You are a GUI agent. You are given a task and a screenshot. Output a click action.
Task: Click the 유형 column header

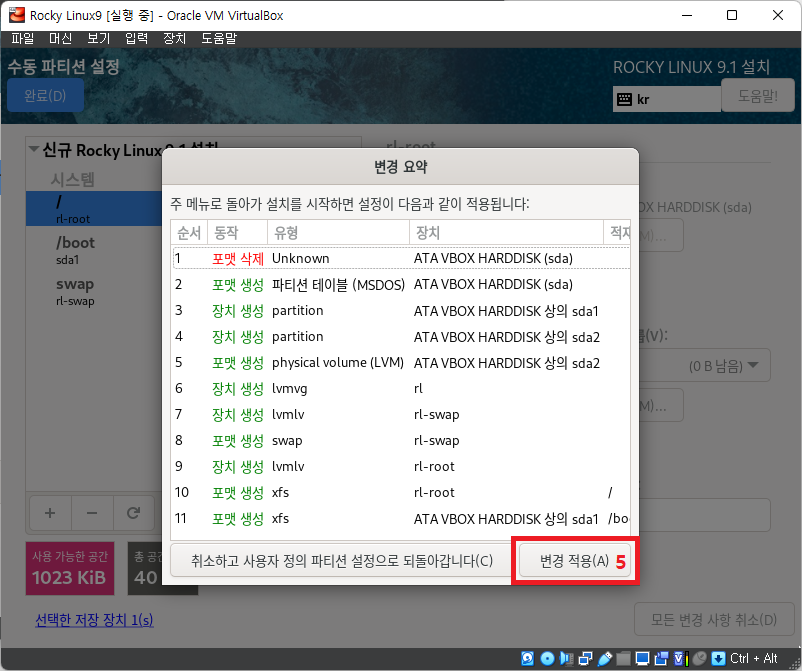coord(339,233)
